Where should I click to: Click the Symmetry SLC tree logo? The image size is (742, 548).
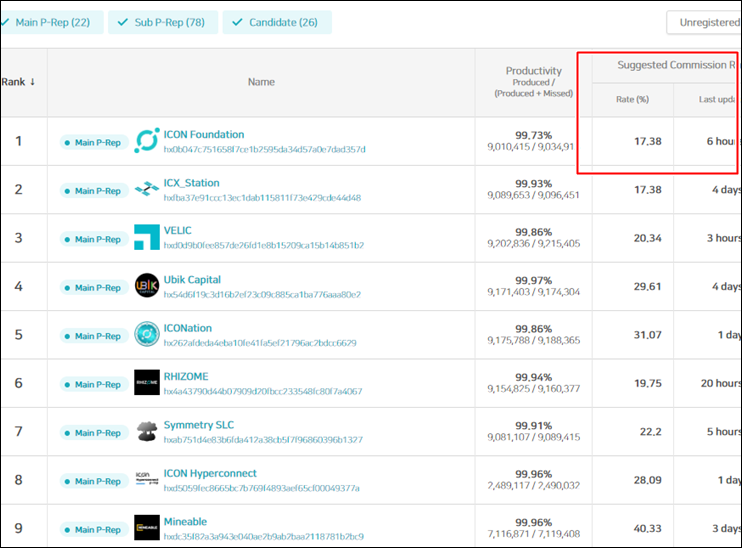[x=147, y=431]
